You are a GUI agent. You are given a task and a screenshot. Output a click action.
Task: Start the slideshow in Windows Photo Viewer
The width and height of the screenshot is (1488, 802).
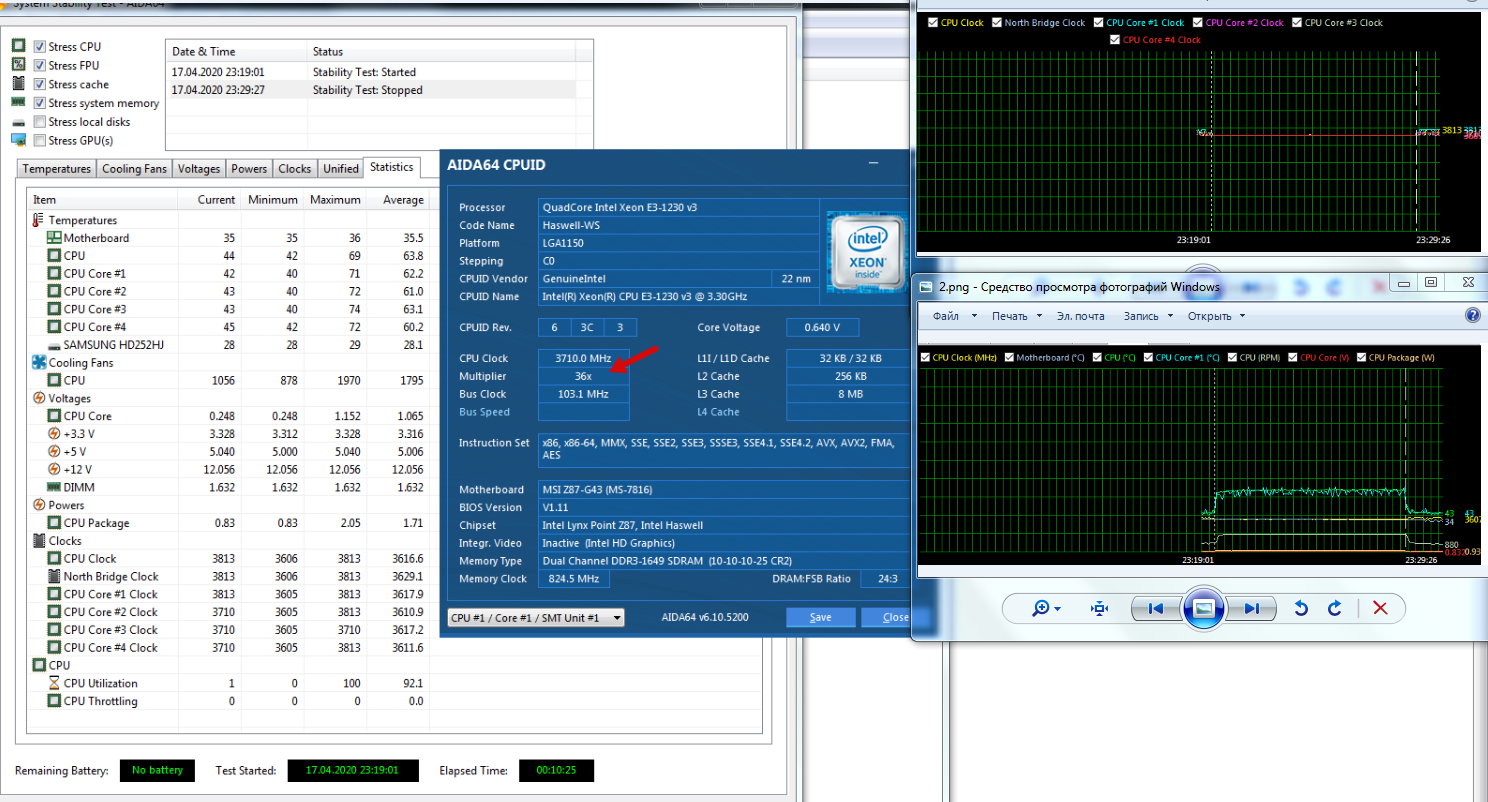coord(1204,608)
